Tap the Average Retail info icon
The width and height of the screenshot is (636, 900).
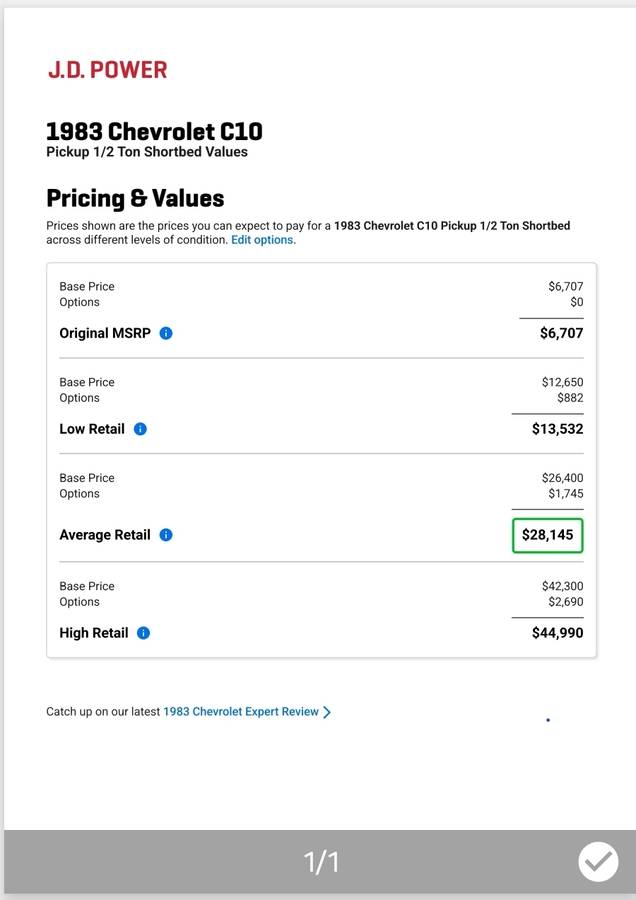click(166, 535)
